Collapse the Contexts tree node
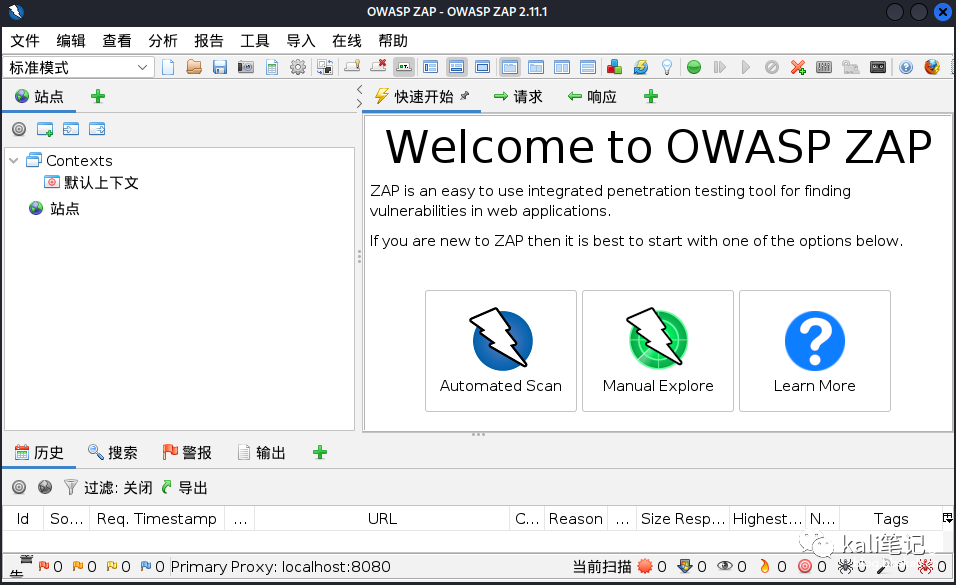 click(14, 160)
